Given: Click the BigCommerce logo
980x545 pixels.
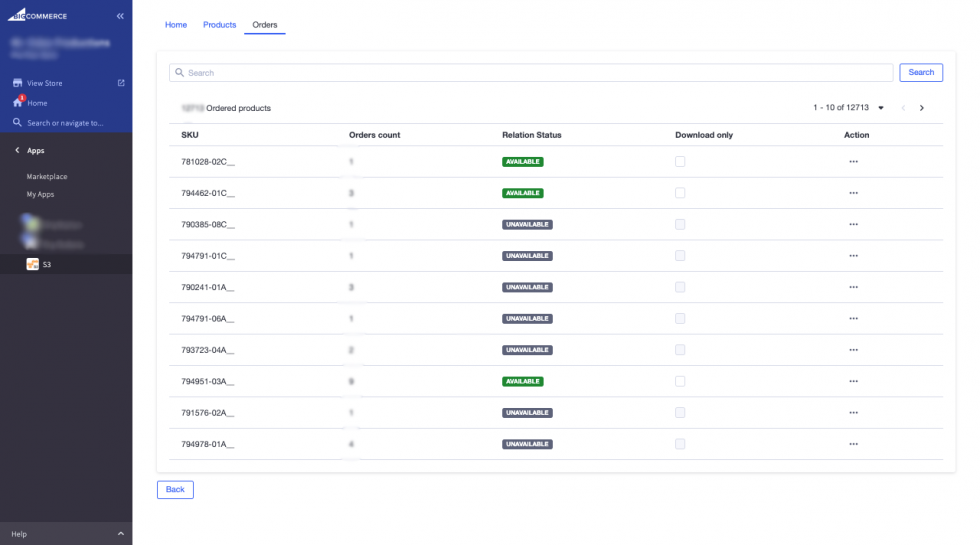Looking at the screenshot, I should (38, 16).
